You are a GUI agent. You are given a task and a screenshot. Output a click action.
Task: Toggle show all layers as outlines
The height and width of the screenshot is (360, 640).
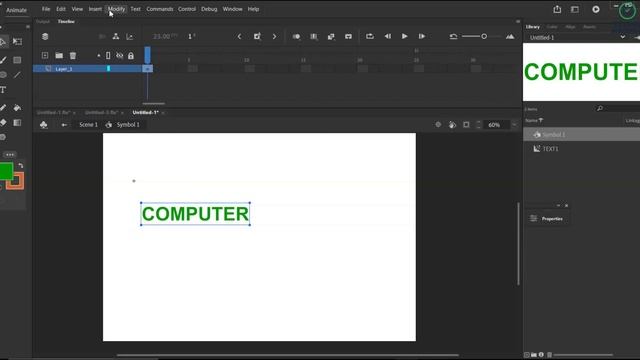[108, 56]
